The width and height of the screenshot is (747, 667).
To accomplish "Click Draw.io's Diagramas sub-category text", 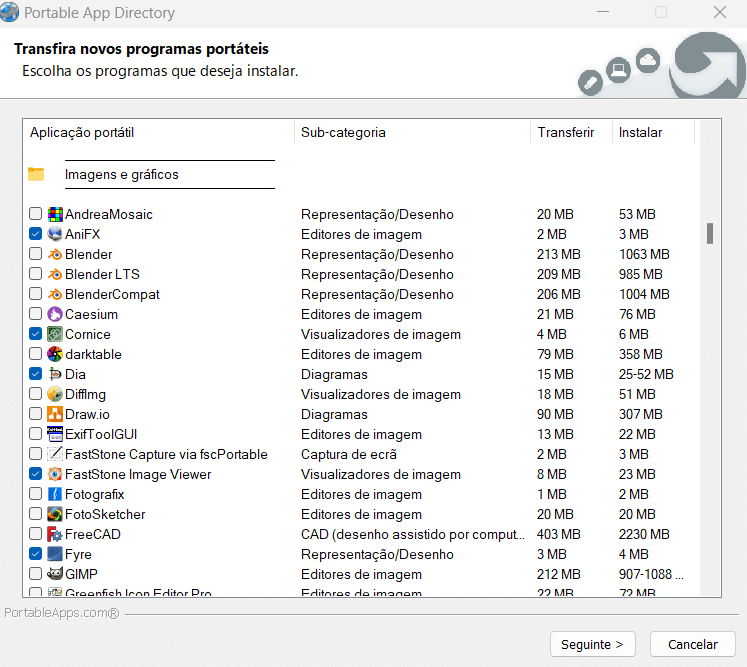I will click(334, 414).
